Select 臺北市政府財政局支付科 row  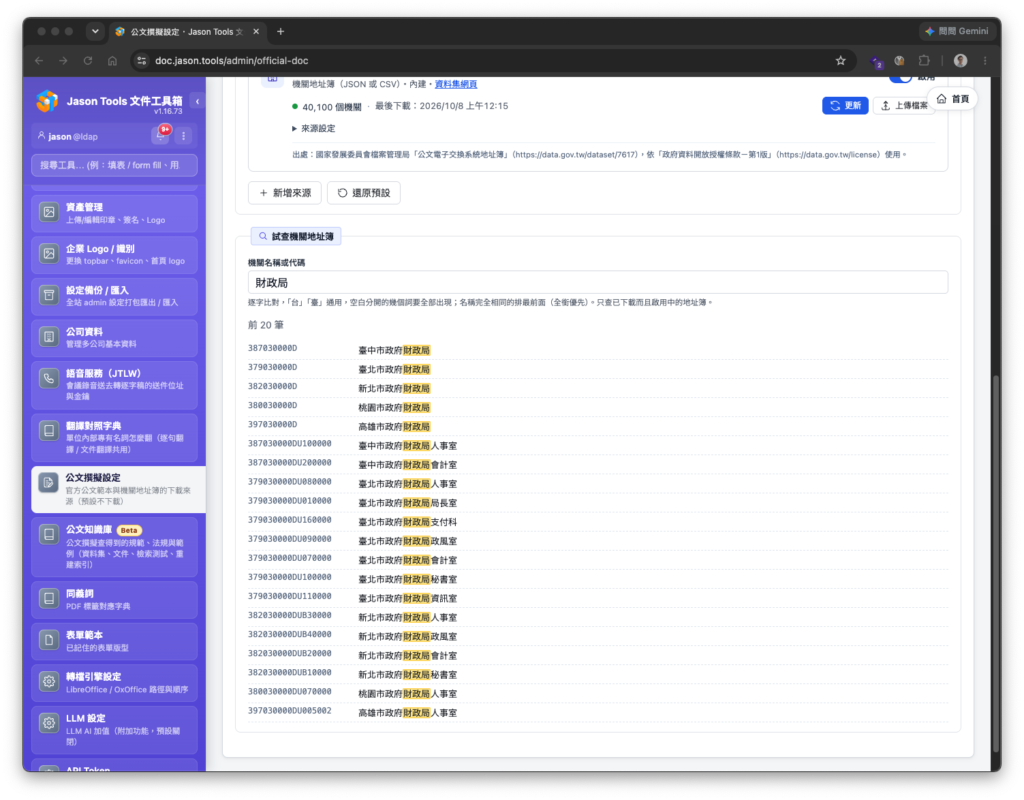tap(598, 521)
